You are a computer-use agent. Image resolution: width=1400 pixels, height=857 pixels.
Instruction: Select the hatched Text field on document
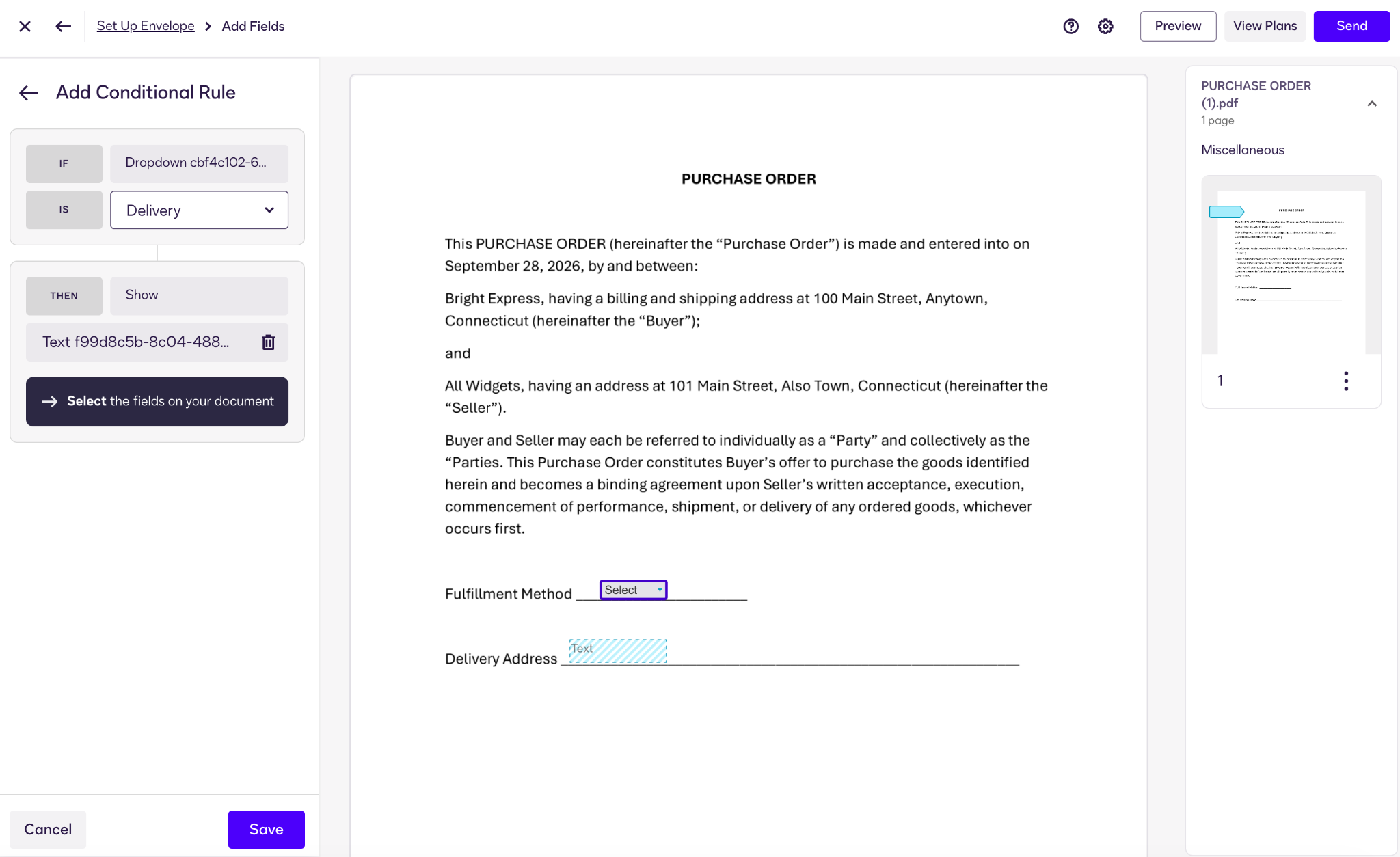pos(618,651)
